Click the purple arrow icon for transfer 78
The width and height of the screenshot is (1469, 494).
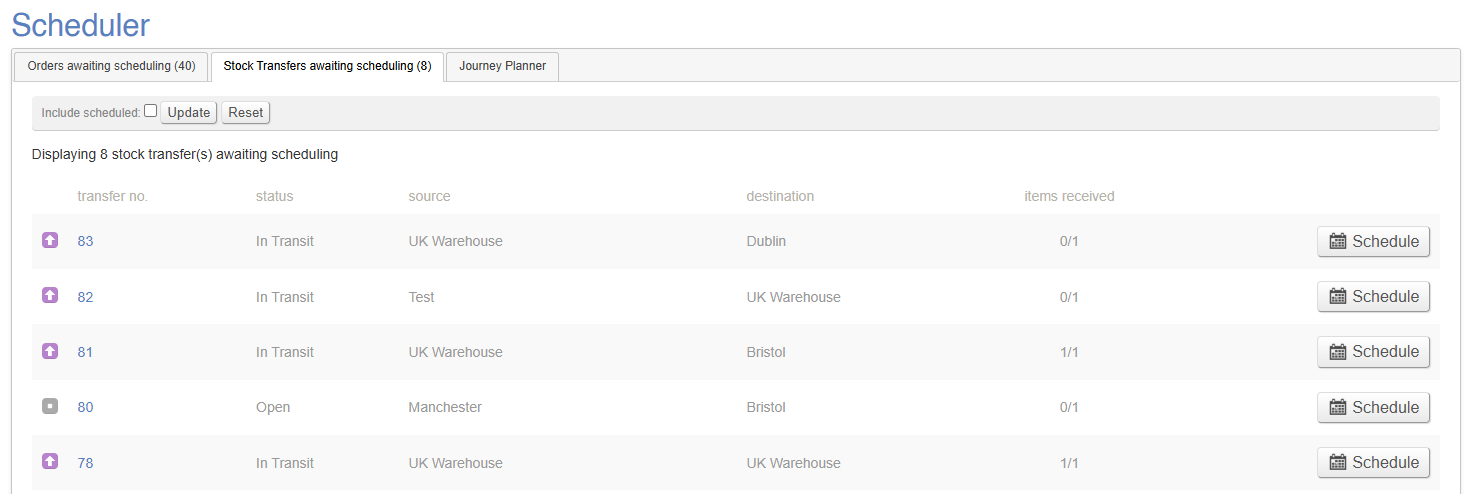click(x=50, y=462)
